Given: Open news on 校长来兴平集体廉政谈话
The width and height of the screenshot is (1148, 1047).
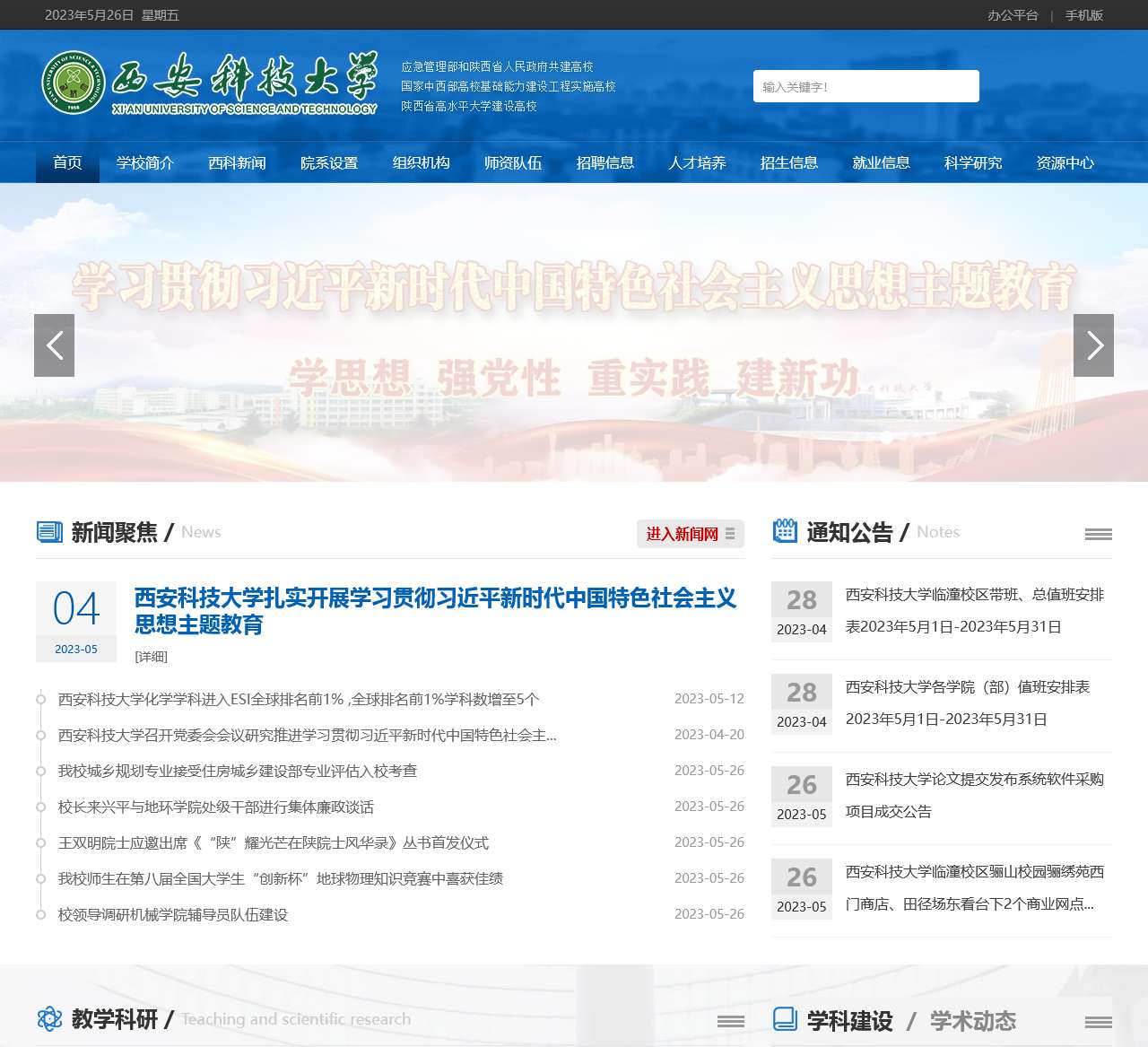Looking at the screenshot, I should click(x=216, y=807).
